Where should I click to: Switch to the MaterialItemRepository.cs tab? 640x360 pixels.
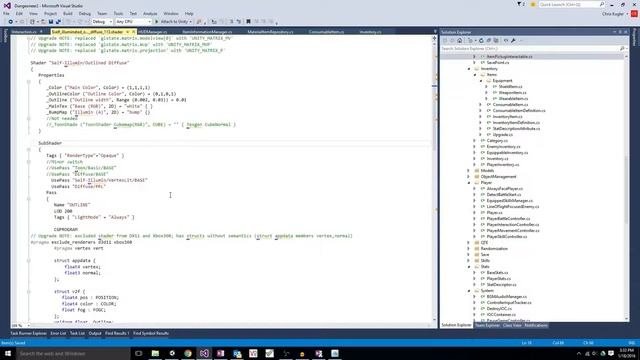[x=270, y=32]
